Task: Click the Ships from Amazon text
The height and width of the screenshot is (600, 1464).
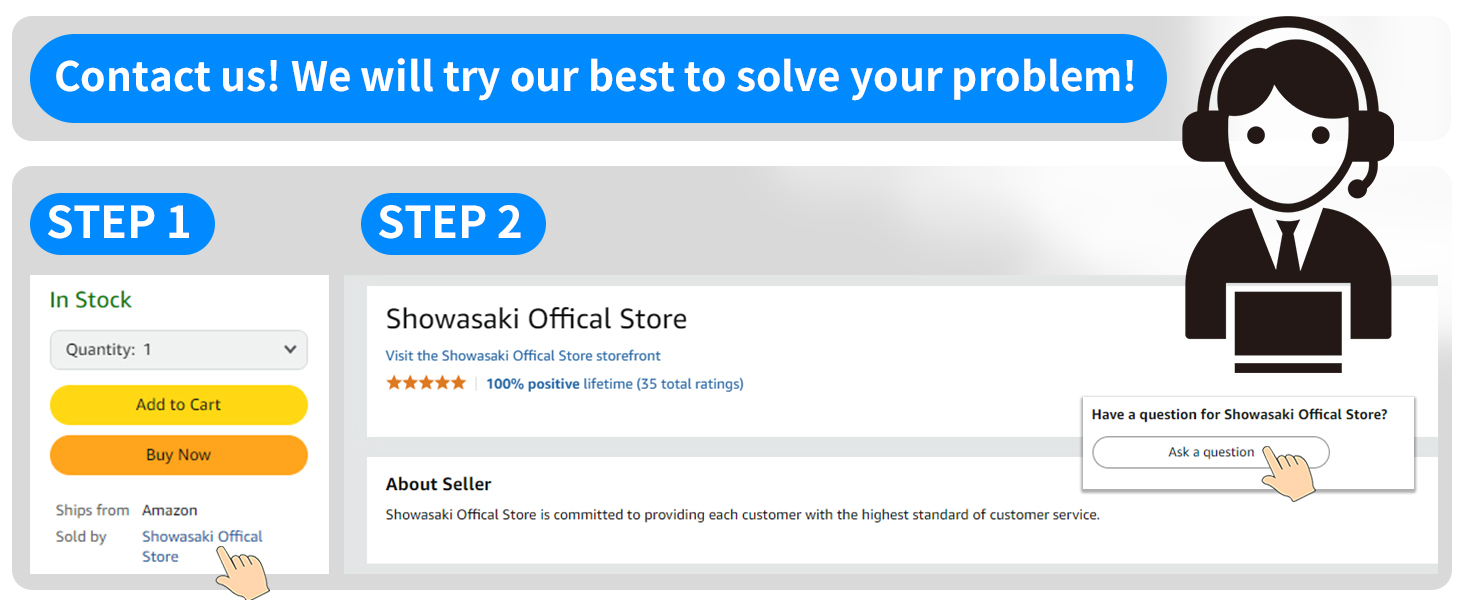Action: (126, 510)
